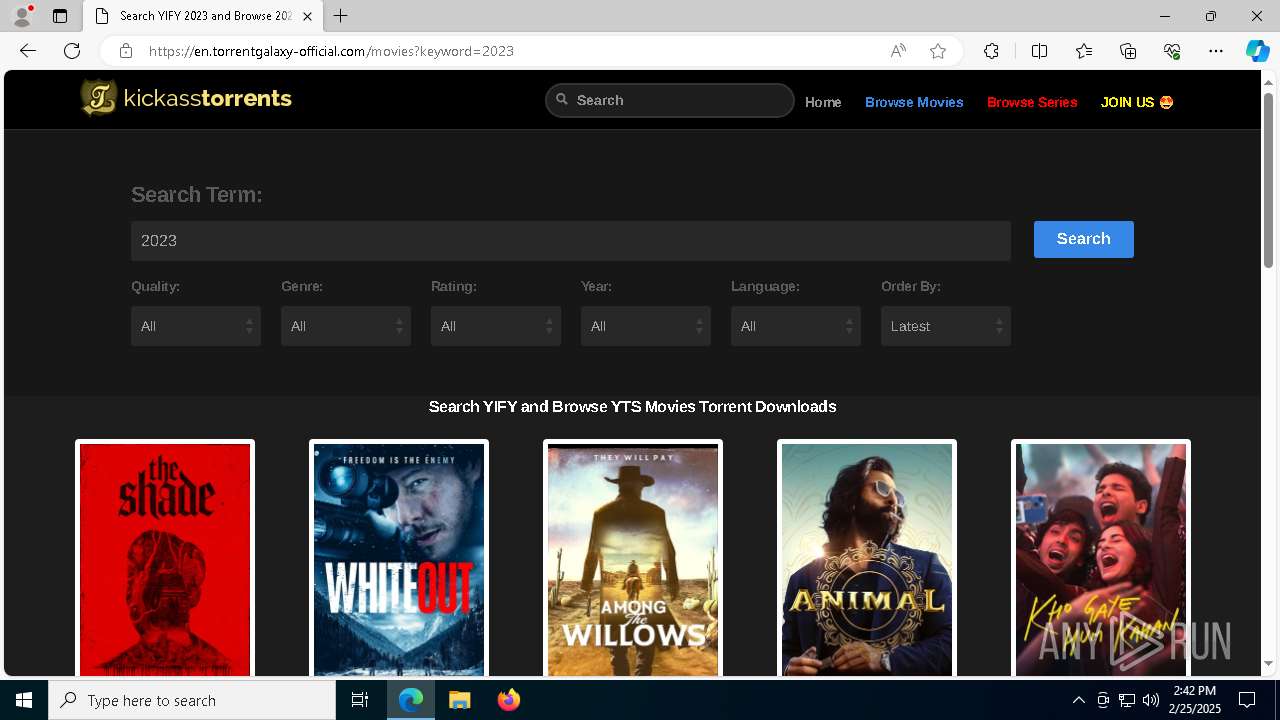Launch Firefox from the taskbar

pos(508,700)
